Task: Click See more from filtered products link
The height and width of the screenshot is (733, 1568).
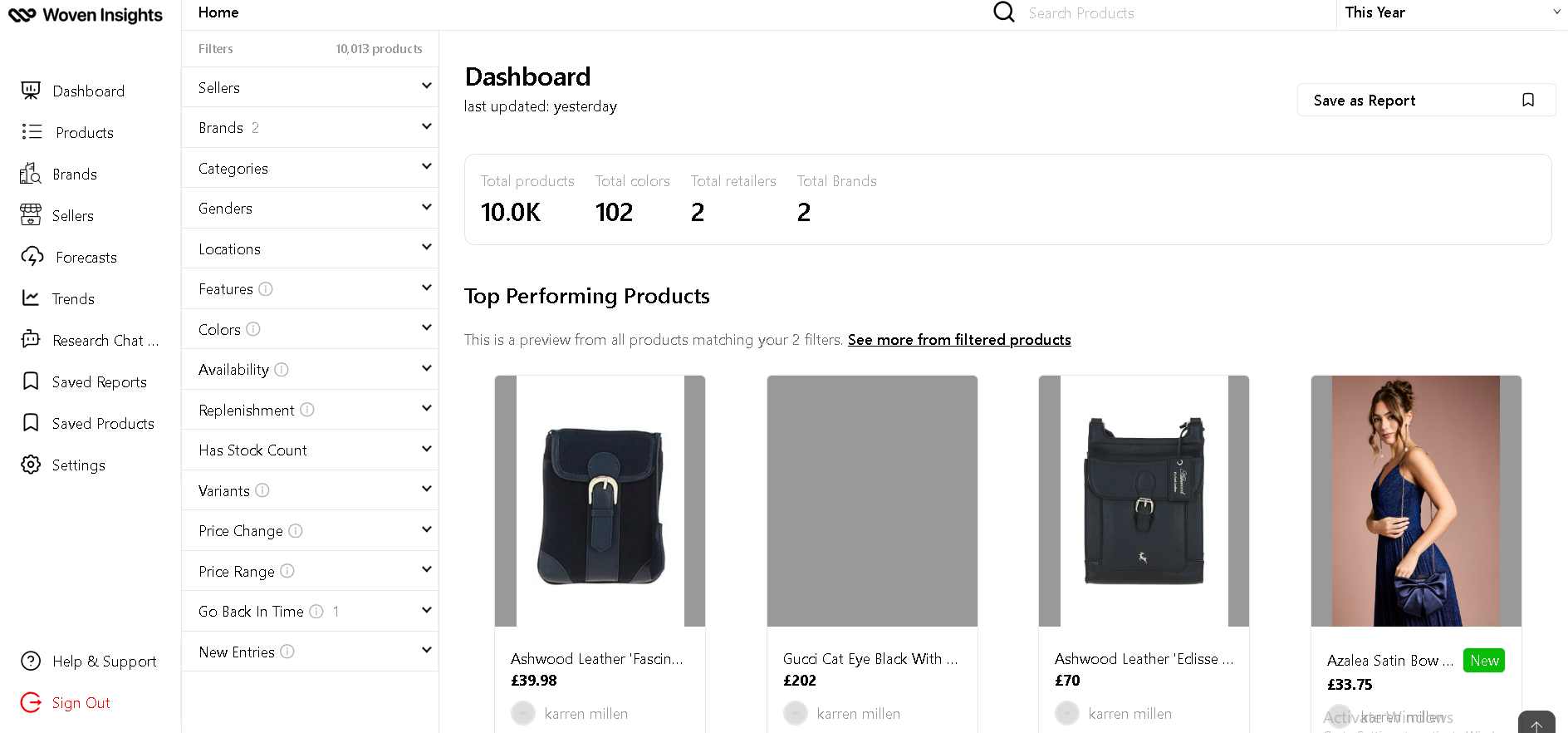Action: point(959,340)
